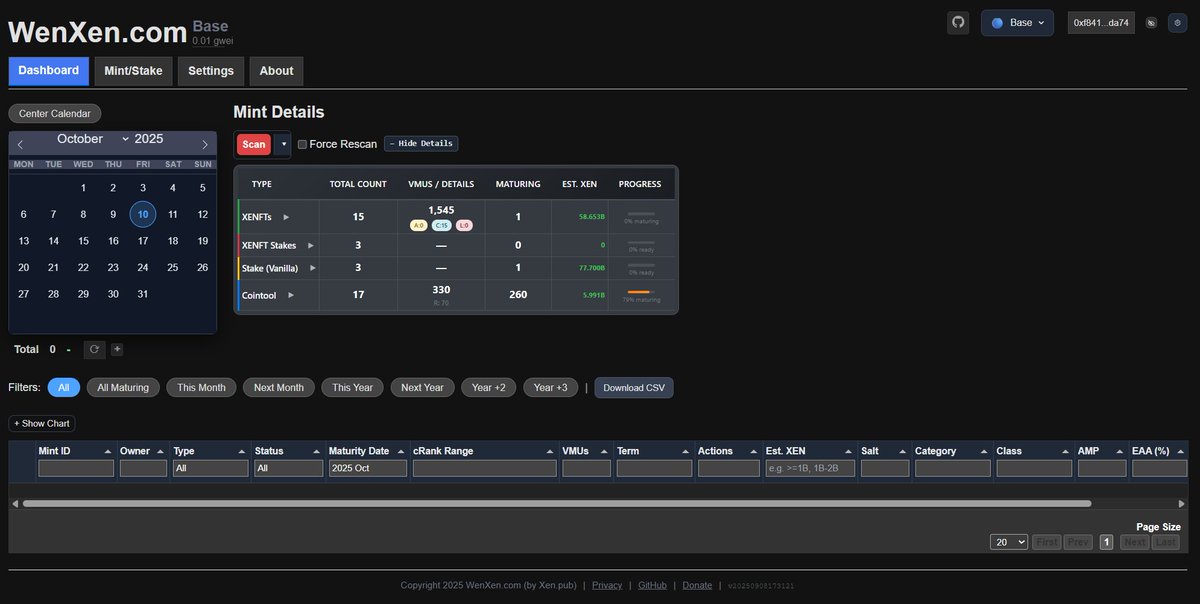The width and height of the screenshot is (1200, 604).
Task: Select the All filter pill
Action: point(63,387)
